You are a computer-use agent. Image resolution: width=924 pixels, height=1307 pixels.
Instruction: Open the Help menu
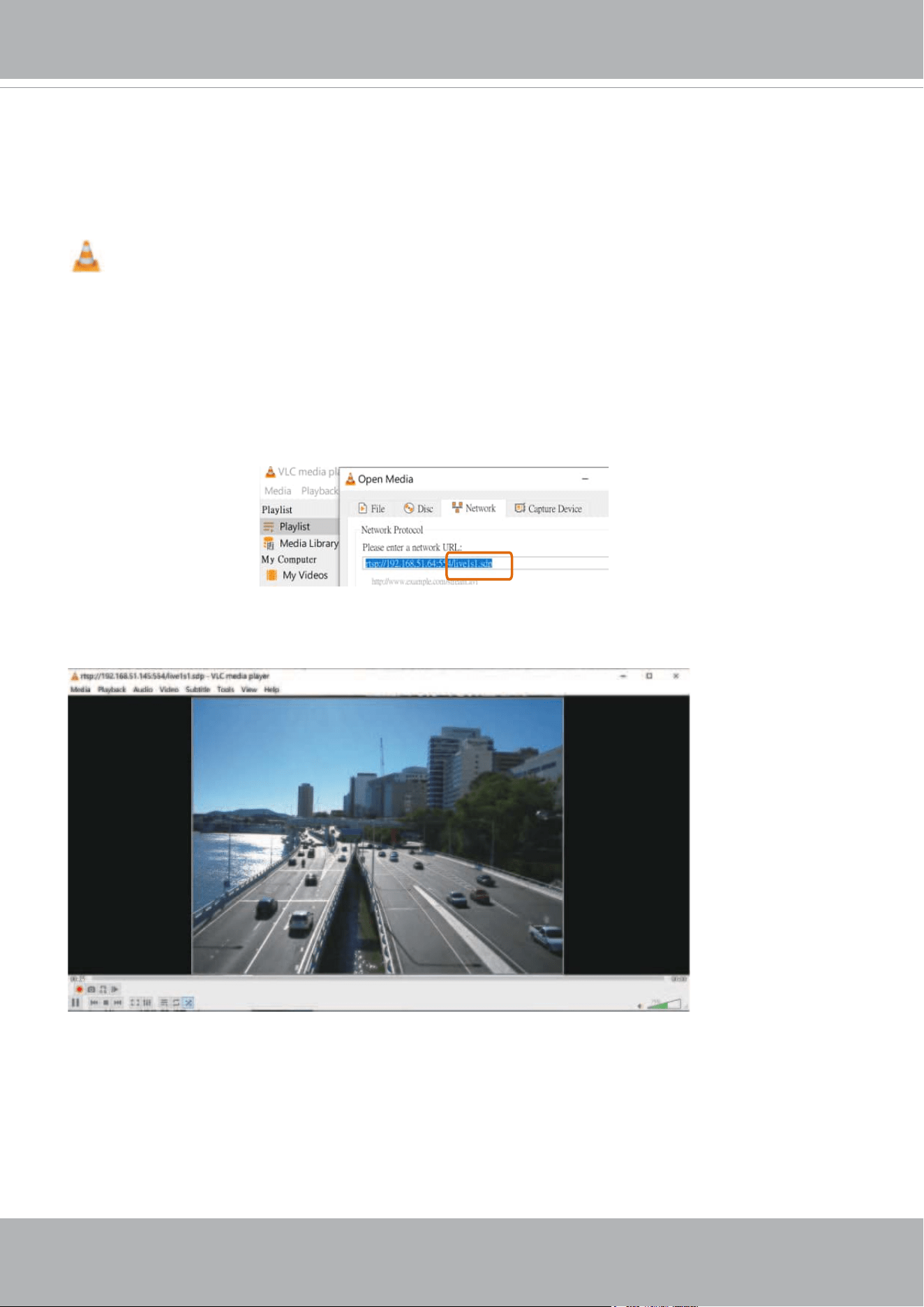pos(271,690)
